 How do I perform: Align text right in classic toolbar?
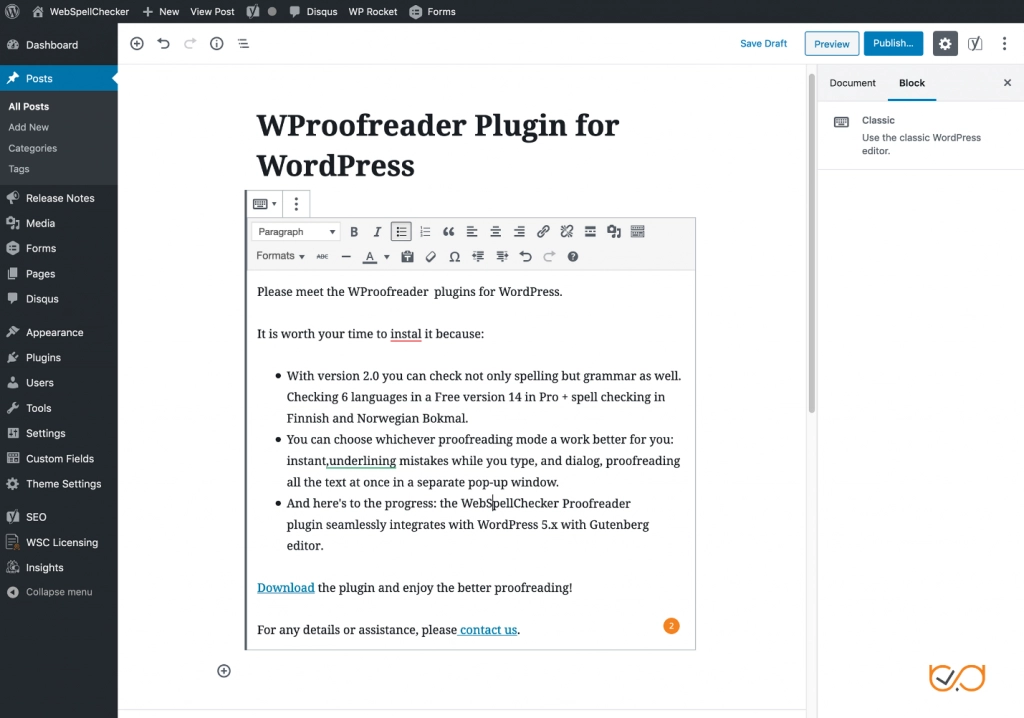tap(519, 231)
